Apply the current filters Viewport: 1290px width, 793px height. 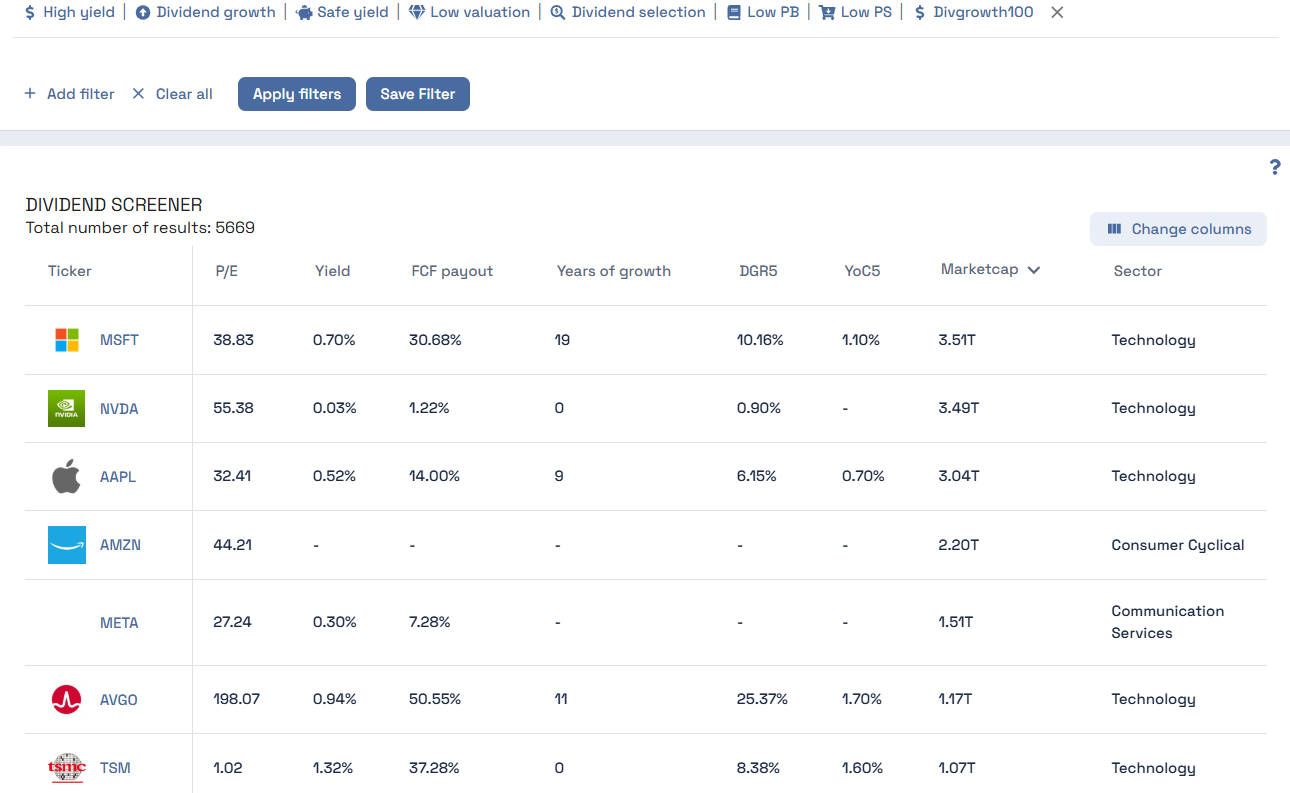tap(296, 93)
